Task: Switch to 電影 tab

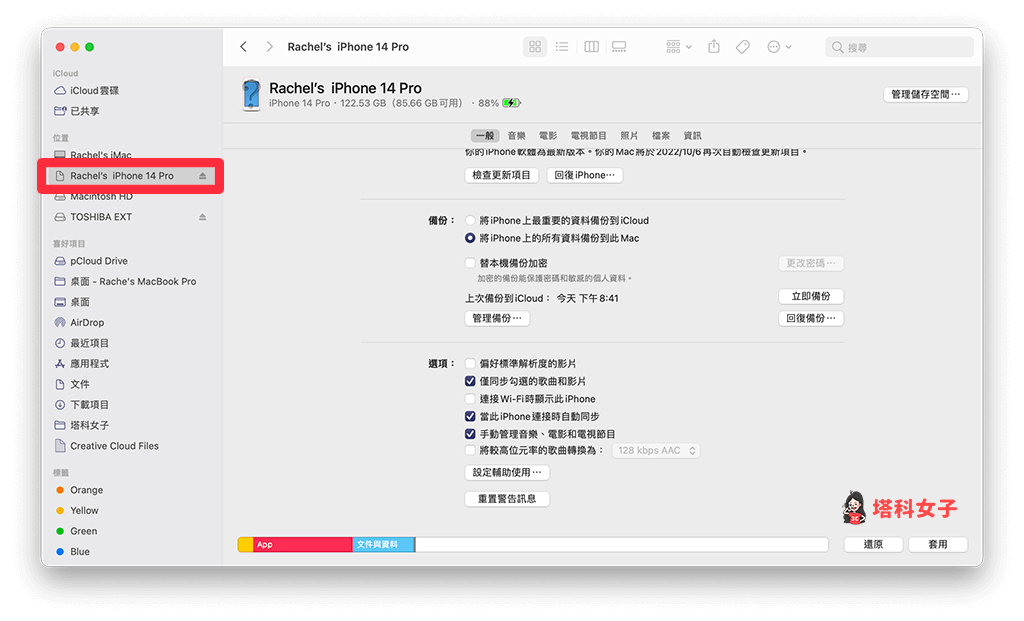Action: click(548, 135)
